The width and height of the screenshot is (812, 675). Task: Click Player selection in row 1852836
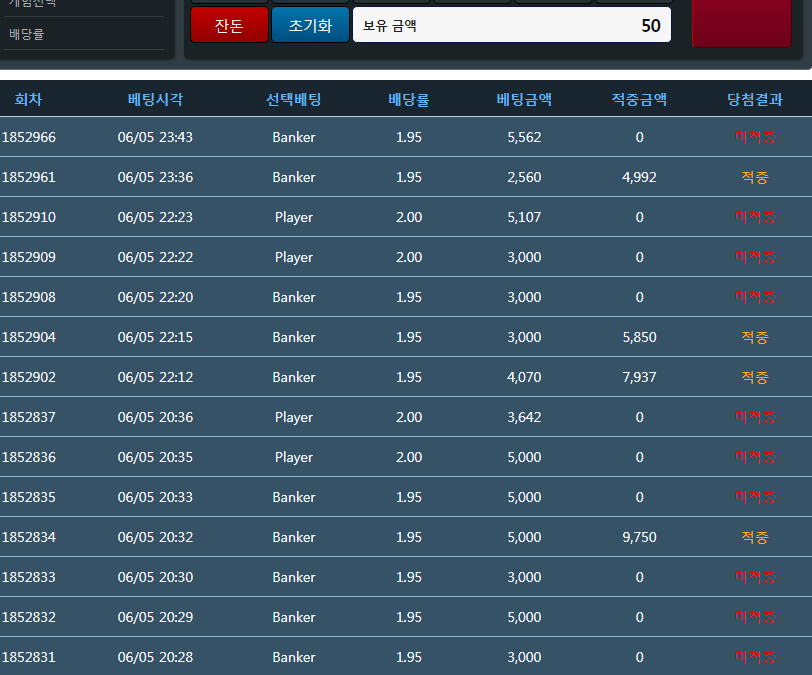[x=294, y=457]
